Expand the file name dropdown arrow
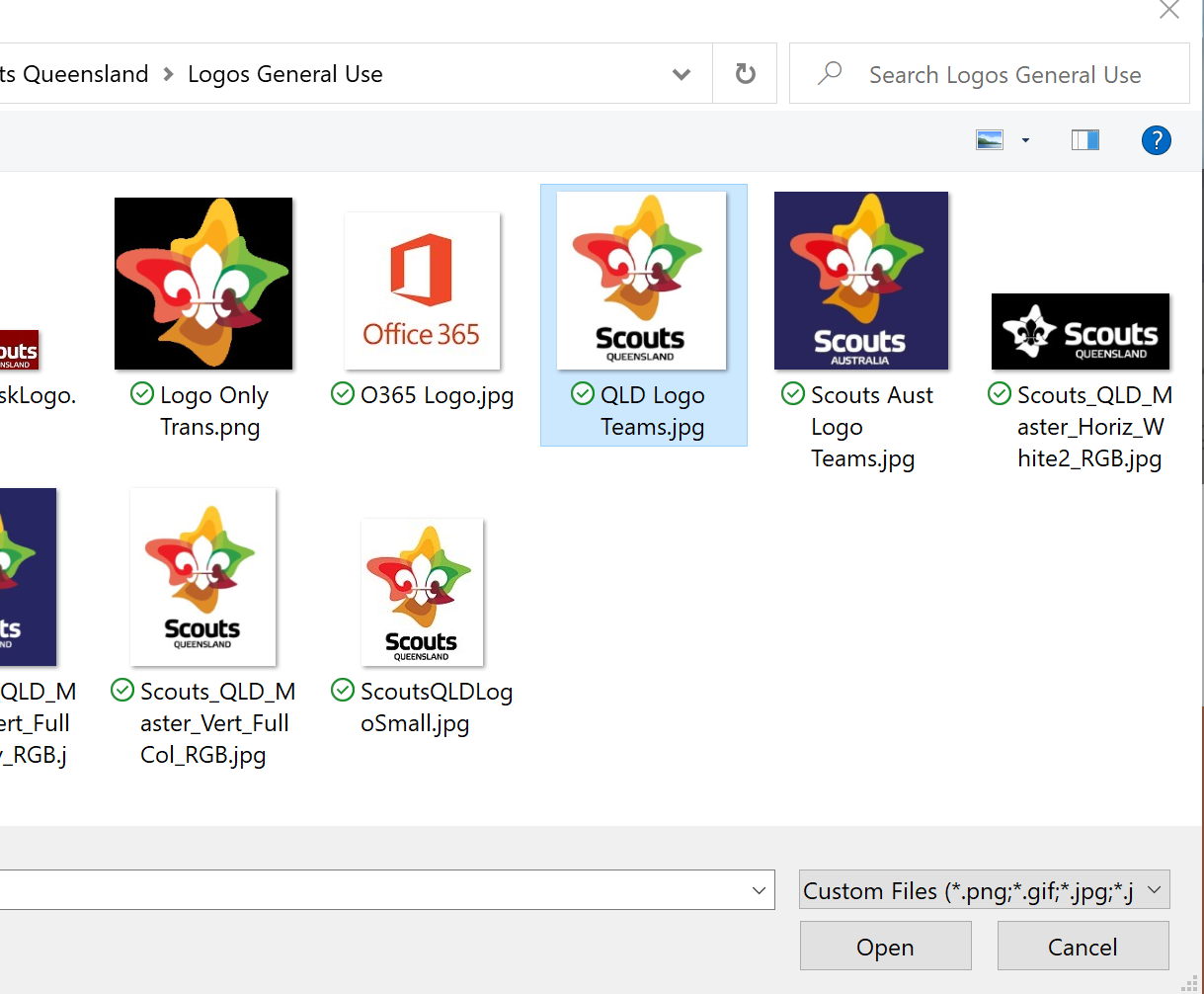The width and height of the screenshot is (1204, 994). (x=759, y=890)
